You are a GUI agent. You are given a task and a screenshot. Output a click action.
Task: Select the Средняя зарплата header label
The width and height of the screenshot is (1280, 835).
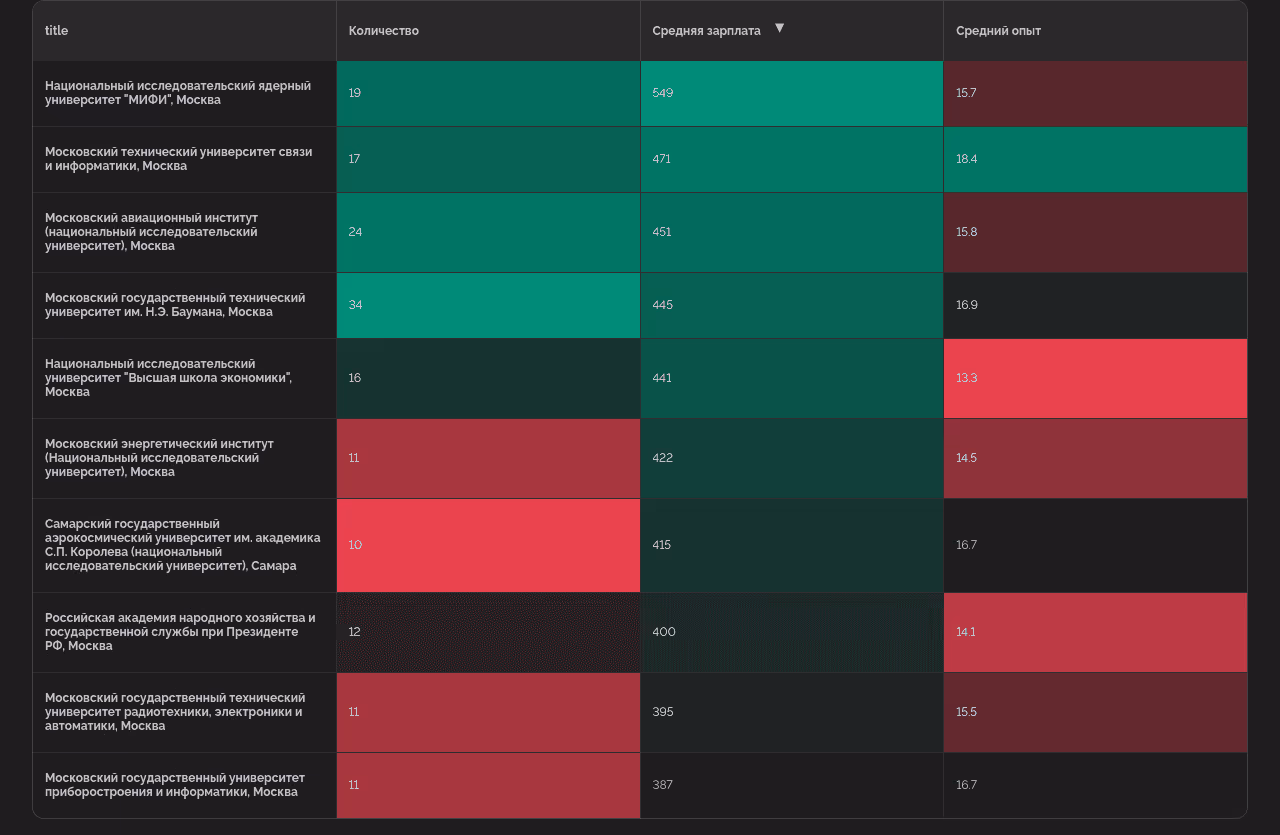click(x=706, y=31)
